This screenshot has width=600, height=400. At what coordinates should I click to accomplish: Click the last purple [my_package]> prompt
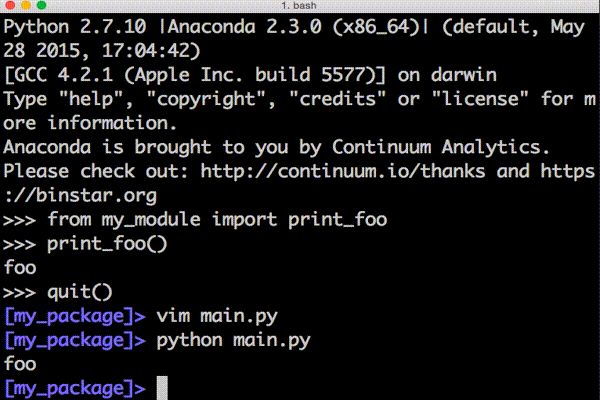(75, 389)
